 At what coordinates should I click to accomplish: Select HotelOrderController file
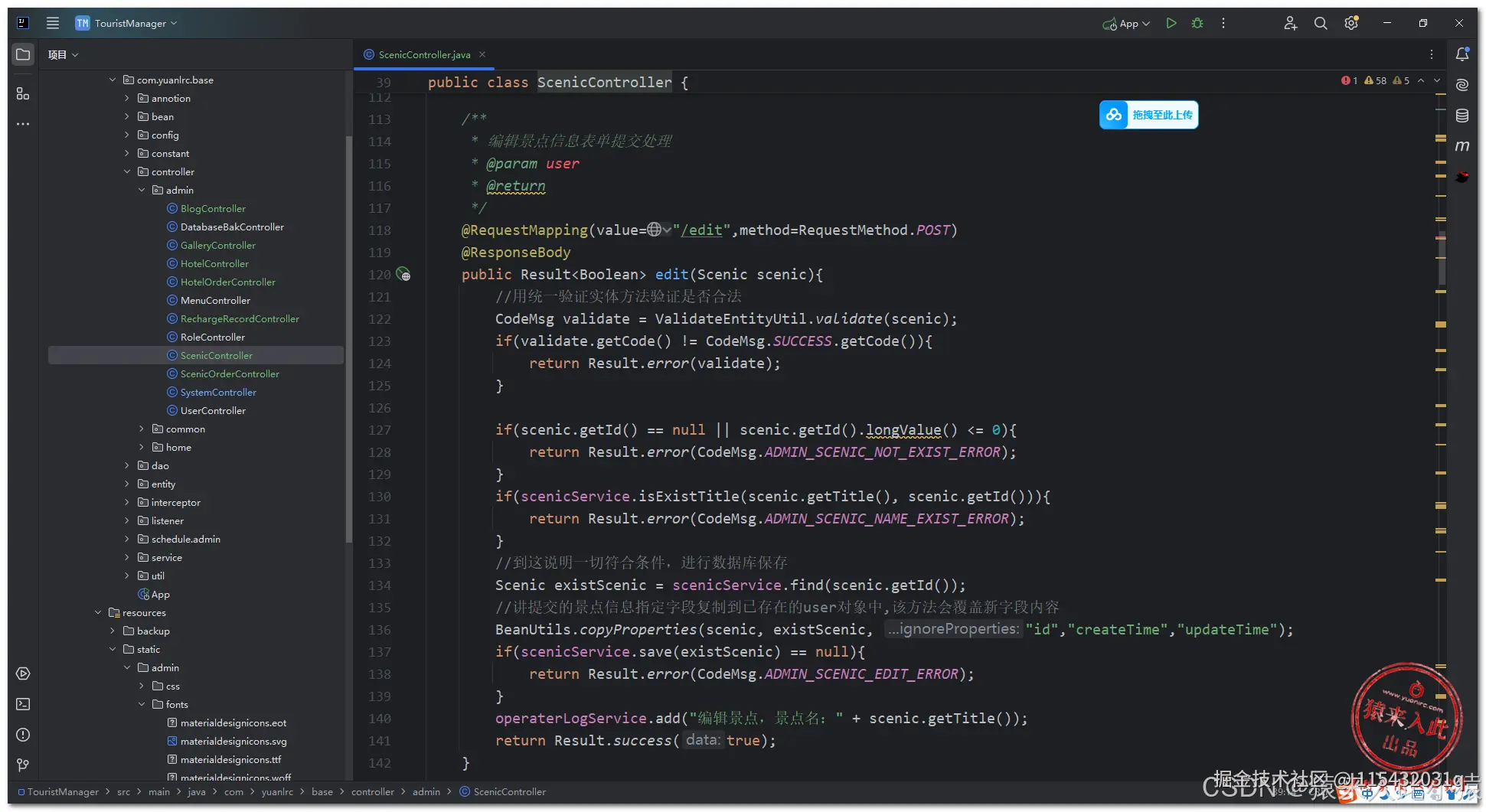pos(227,282)
